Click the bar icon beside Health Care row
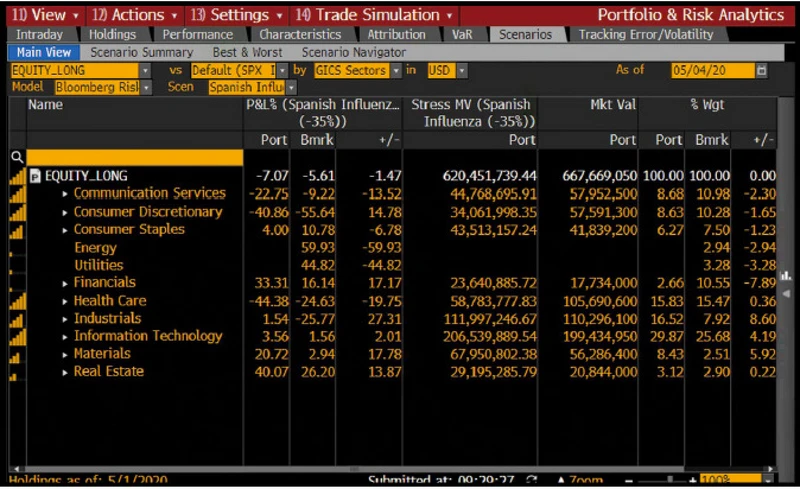Screen dimensions: 800x489 tap(17, 301)
